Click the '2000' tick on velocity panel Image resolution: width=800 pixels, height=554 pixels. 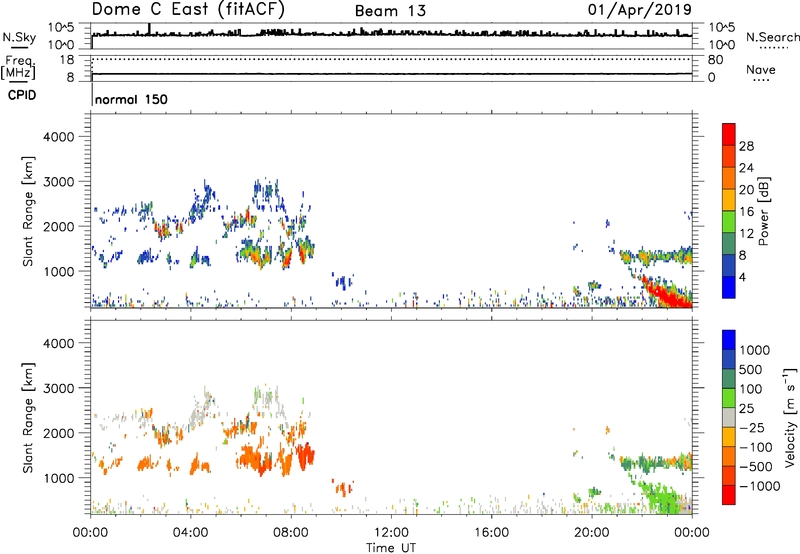point(58,433)
